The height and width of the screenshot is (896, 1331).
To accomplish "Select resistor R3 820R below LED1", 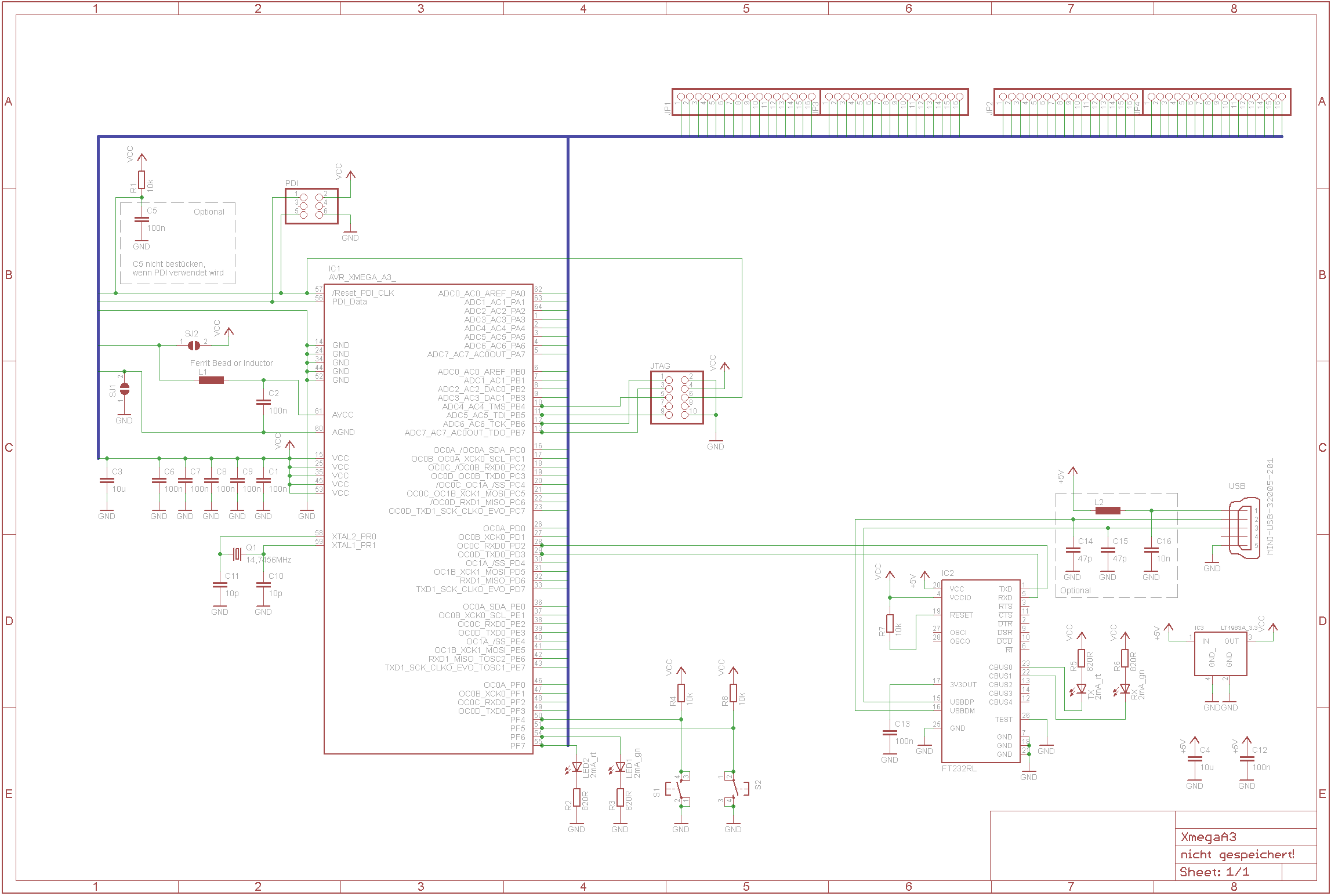I will click(x=620, y=797).
